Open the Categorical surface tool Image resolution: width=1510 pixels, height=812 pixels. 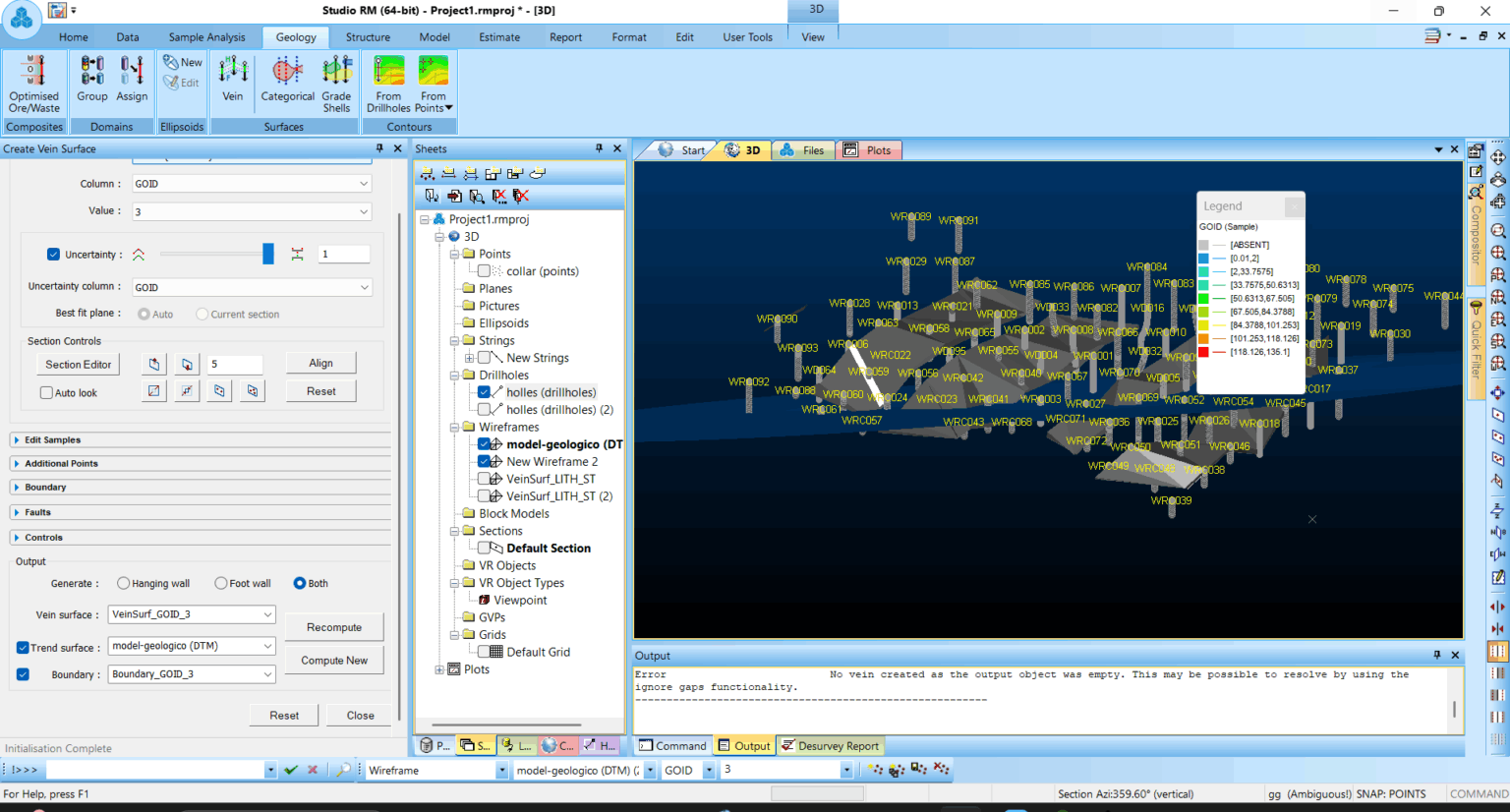[x=287, y=79]
